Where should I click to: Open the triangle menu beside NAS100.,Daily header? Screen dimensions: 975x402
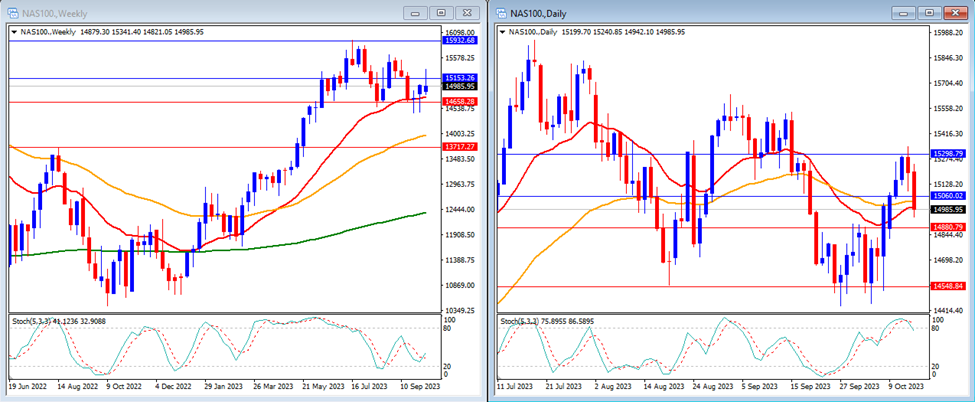click(x=504, y=31)
